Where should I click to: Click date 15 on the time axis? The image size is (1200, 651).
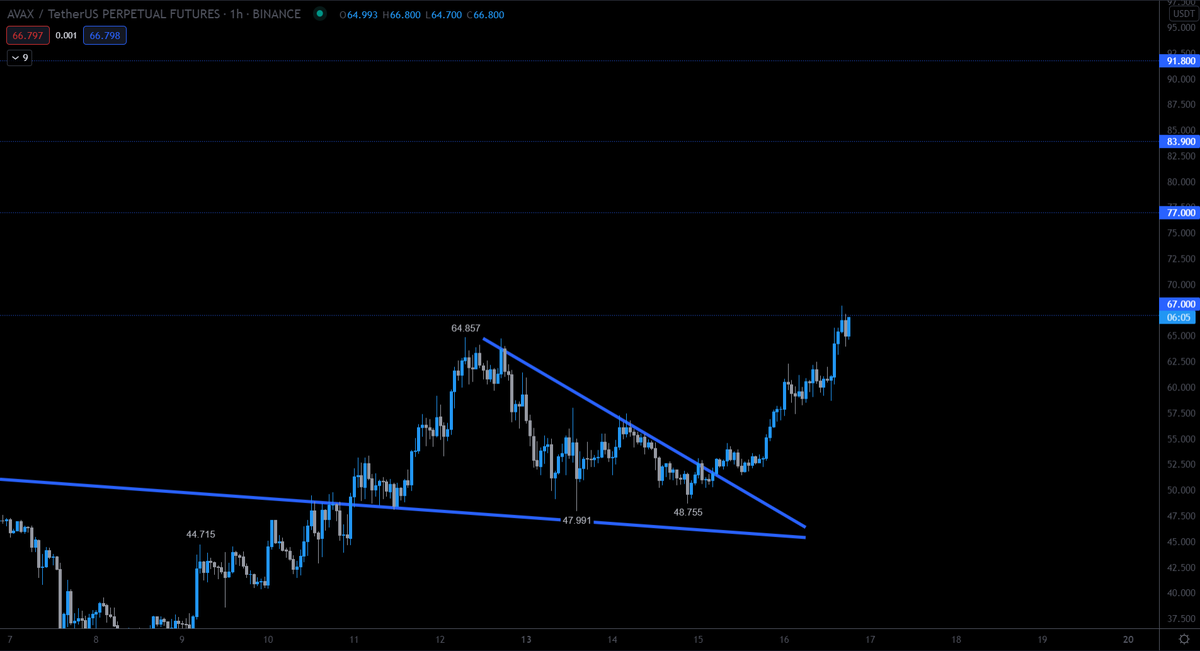point(698,639)
